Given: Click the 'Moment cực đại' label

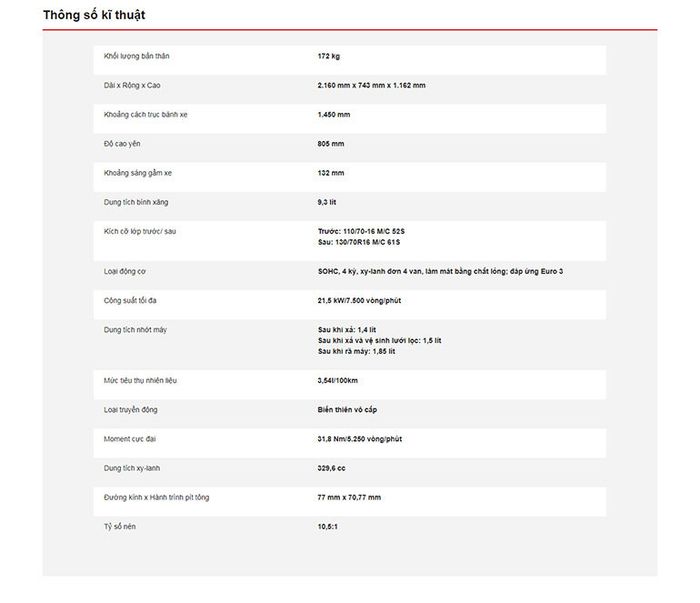Looking at the screenshot, I should coord(130,439).
